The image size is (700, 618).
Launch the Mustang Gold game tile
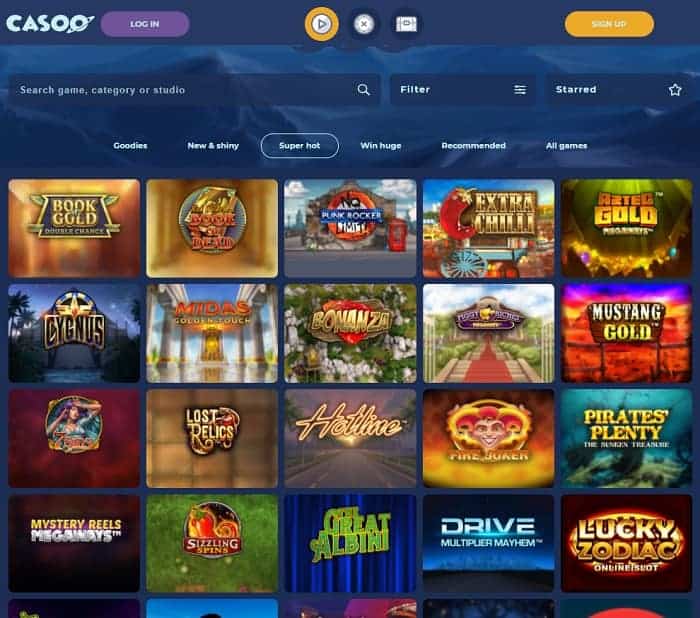(626, 333)
